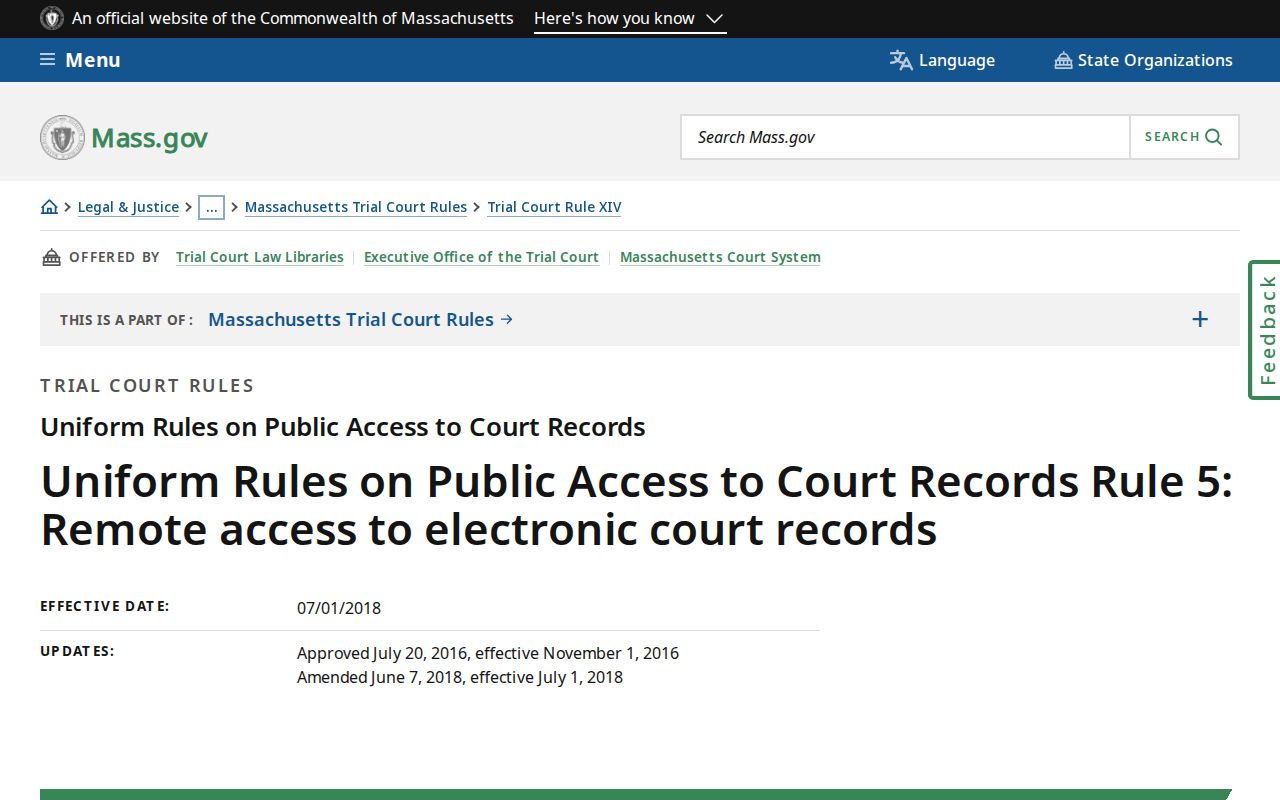Open the hamburger Menu button
1280x800 pixels.
coord(80,60)
